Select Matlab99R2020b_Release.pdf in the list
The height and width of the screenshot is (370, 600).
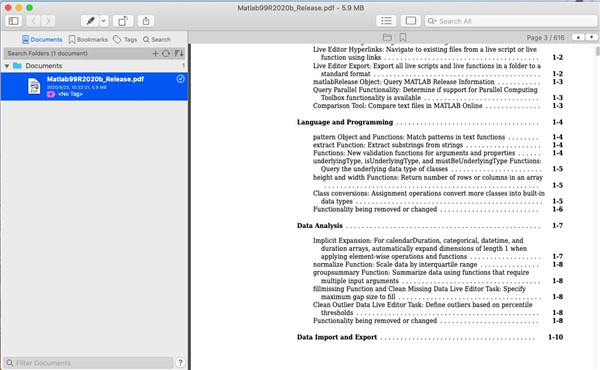pos(94,86)
